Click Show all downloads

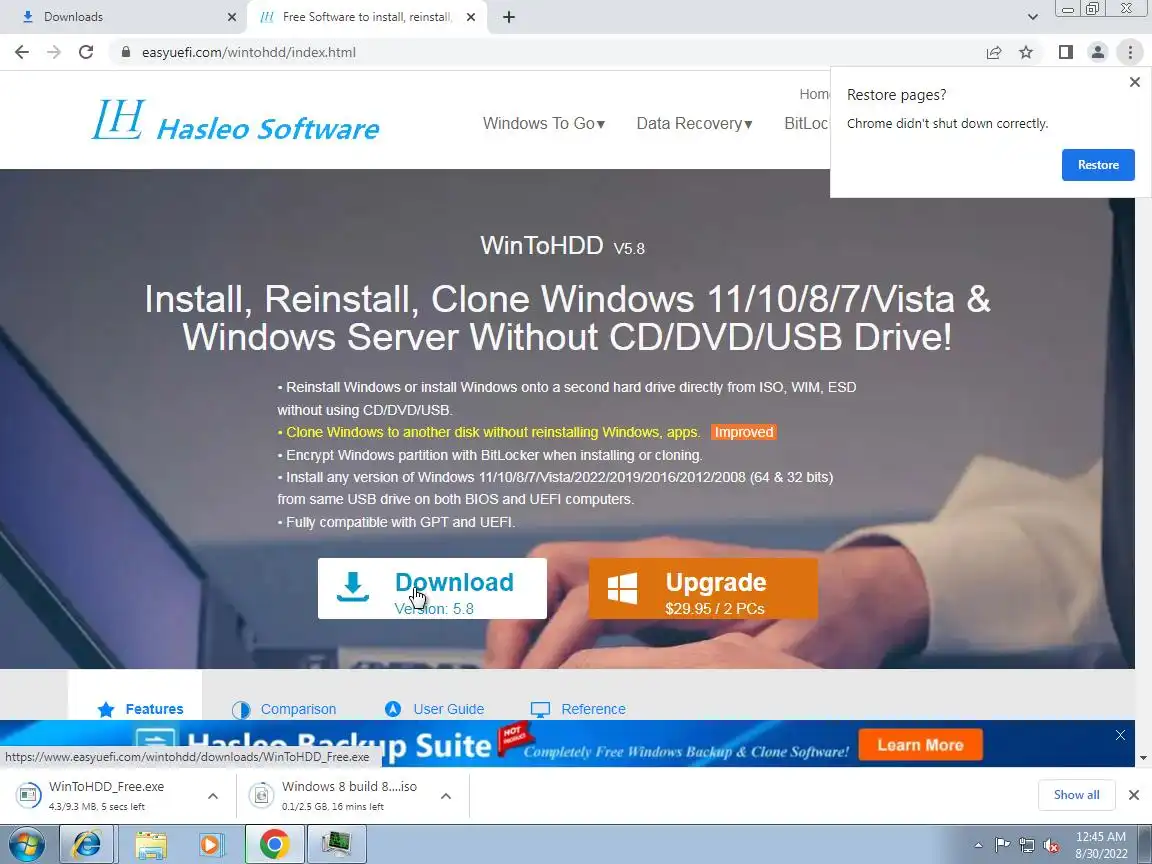[x=1076, y=795]
